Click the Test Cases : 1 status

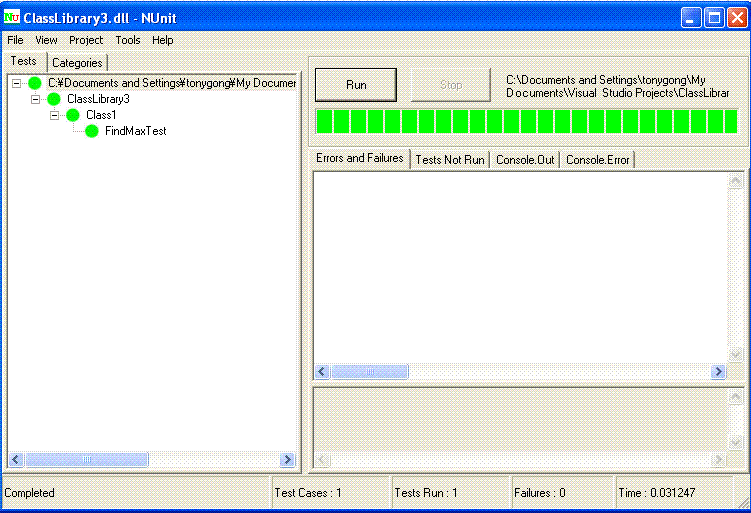click(x=308, y=493)
